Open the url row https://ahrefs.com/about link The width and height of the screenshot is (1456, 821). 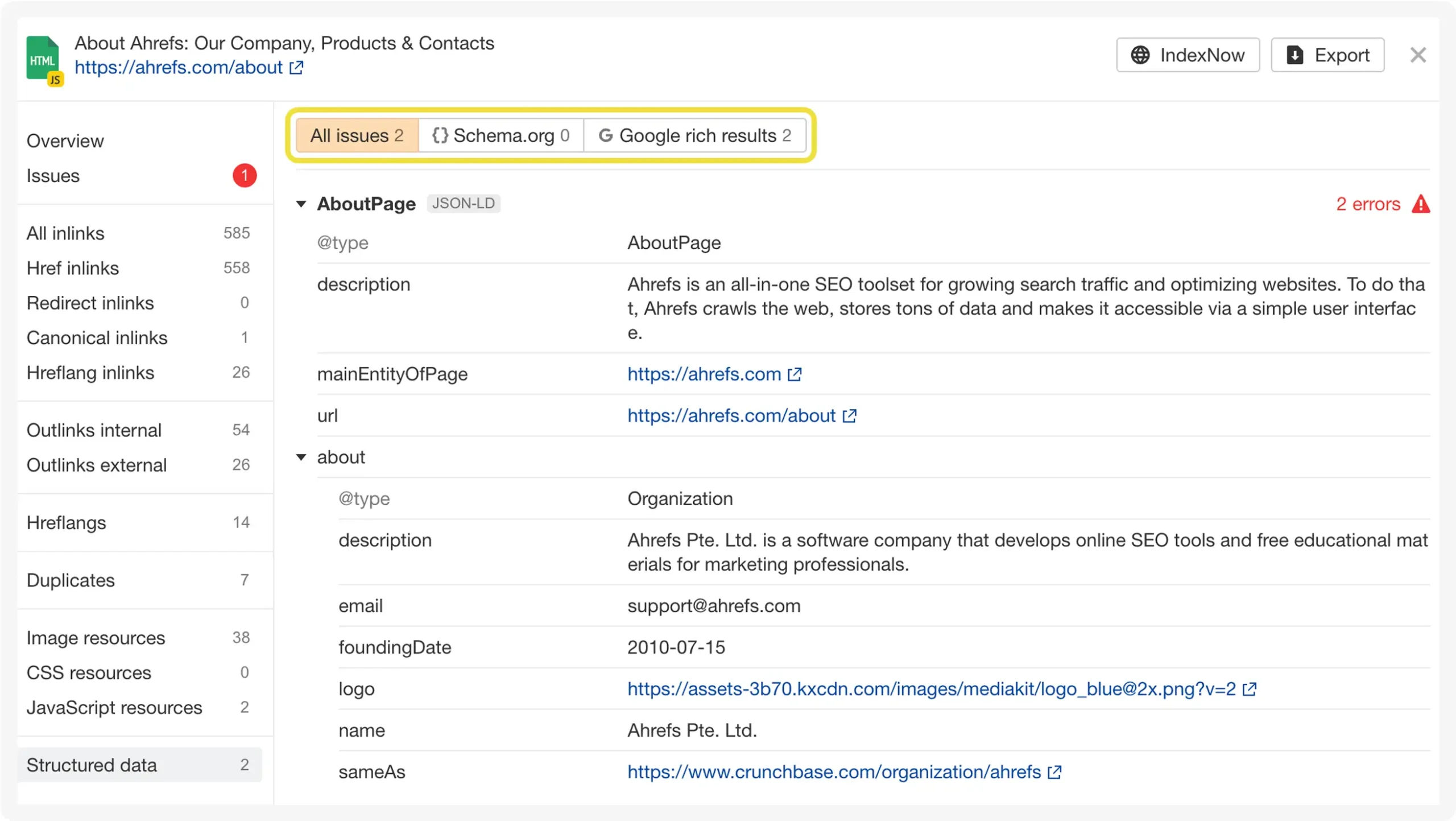click(731, 416)
